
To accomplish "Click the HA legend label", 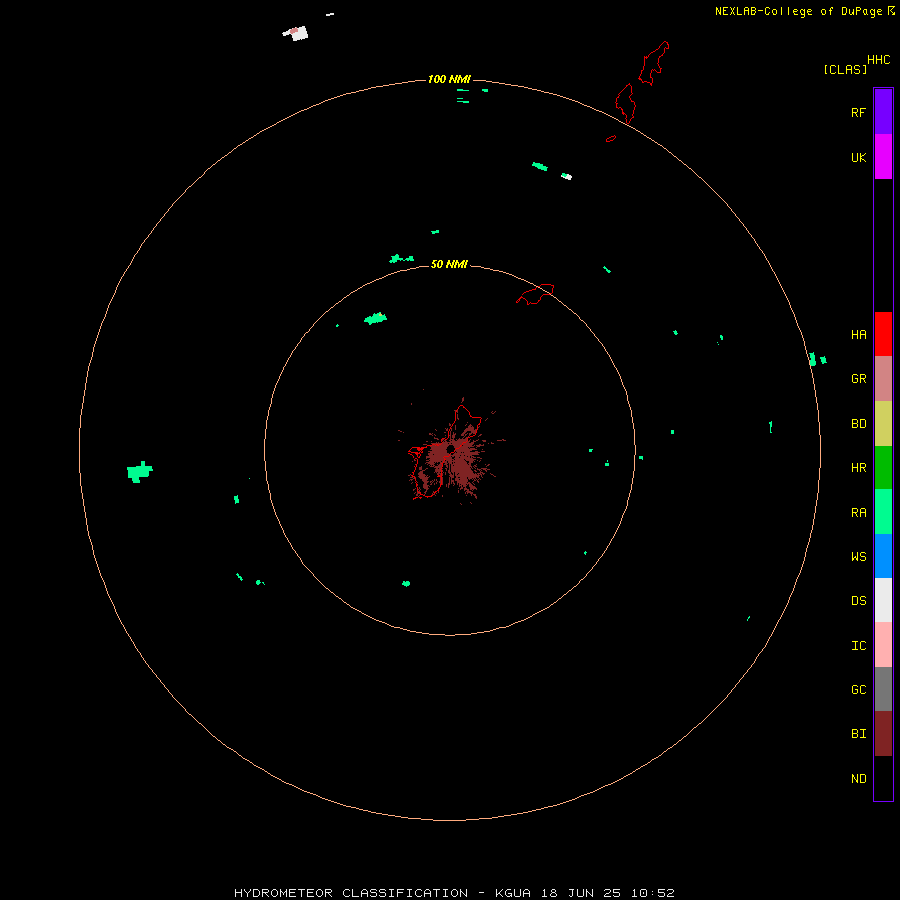I will point(858,334).
